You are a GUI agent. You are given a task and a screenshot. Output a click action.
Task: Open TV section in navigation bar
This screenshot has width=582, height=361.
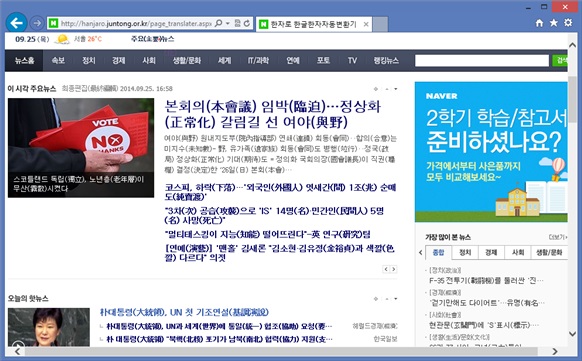352,60
